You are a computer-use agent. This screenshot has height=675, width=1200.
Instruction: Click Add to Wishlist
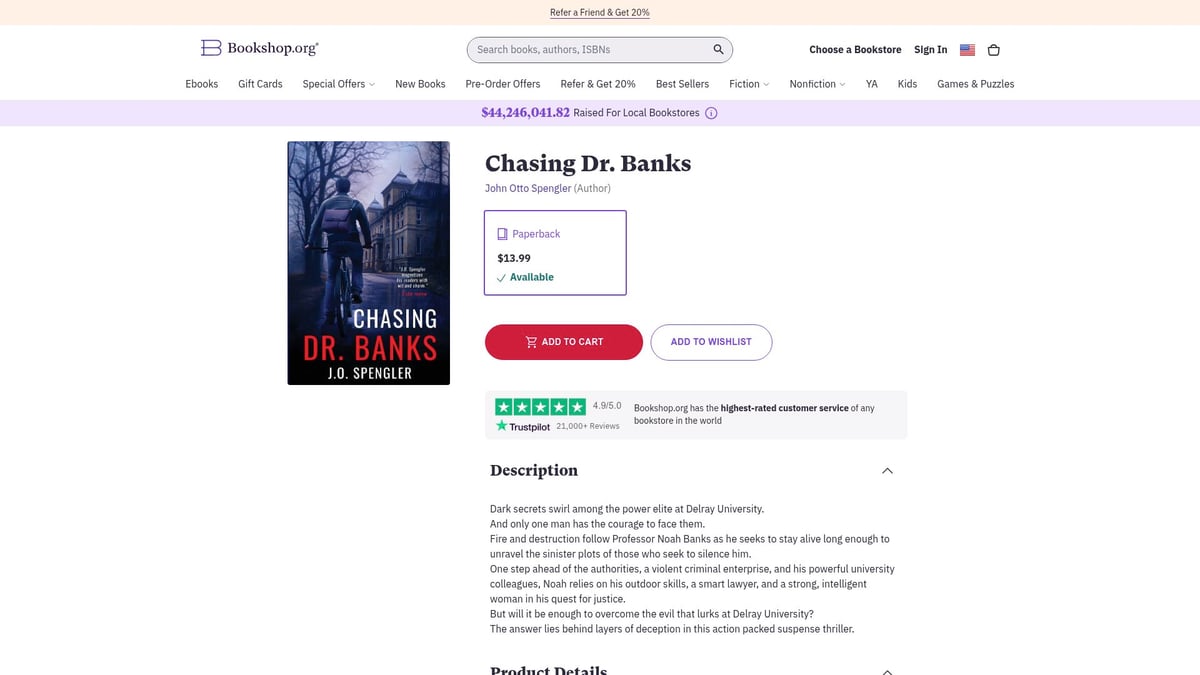click(x=711, y=342)
